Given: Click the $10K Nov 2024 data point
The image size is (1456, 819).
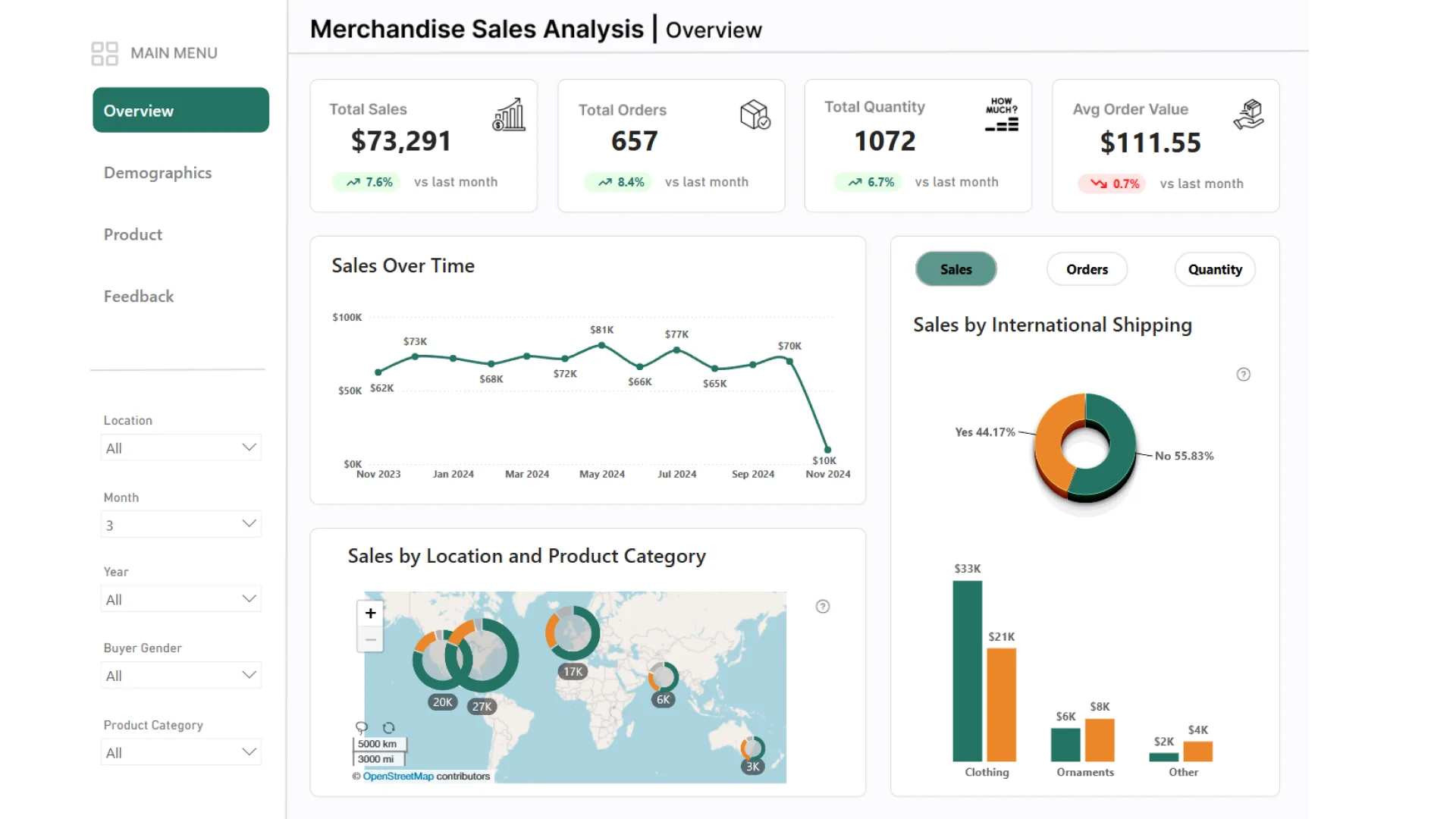Looking at the screenshot, I should pos(827,450).
